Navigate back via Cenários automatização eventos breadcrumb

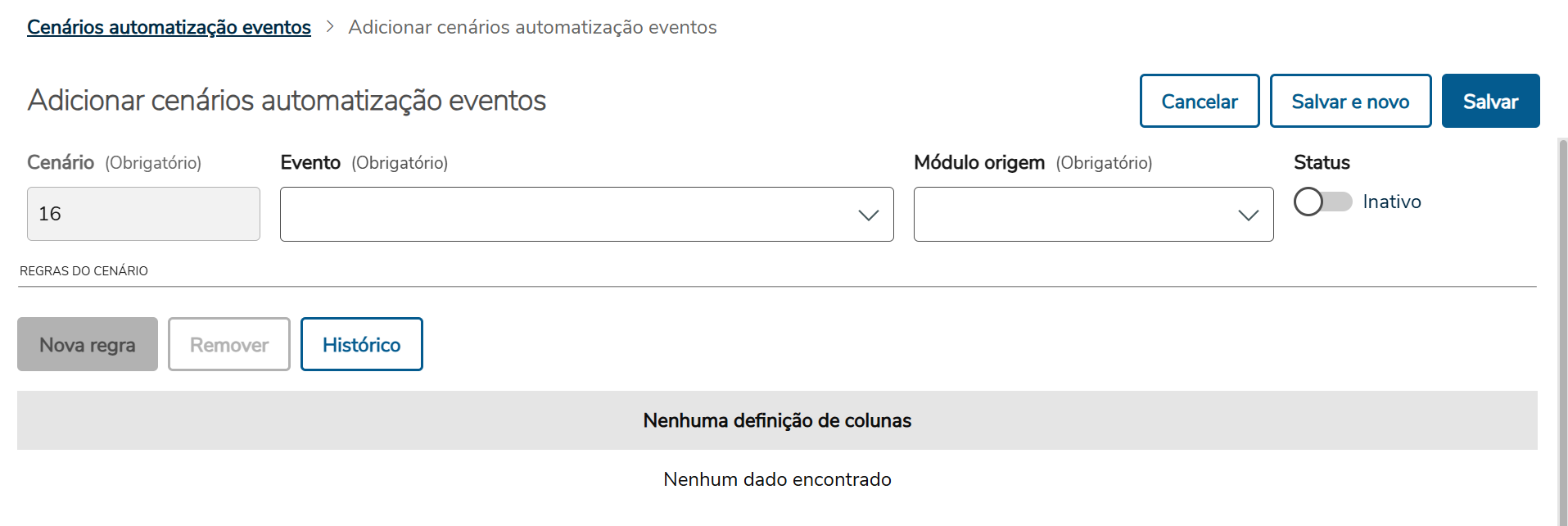tap(169, 26)
